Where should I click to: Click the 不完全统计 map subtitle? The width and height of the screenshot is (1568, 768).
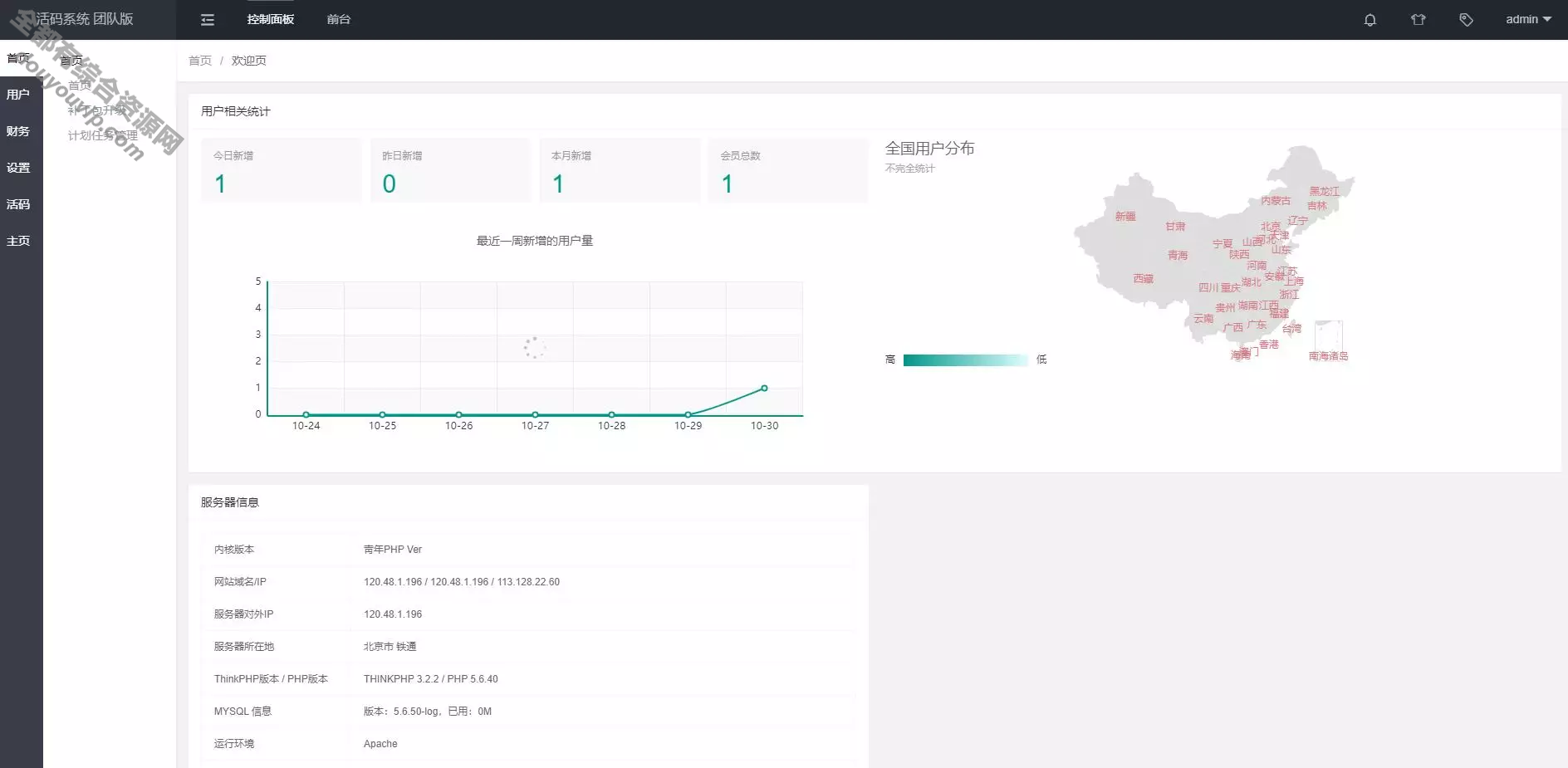(910, 169)
